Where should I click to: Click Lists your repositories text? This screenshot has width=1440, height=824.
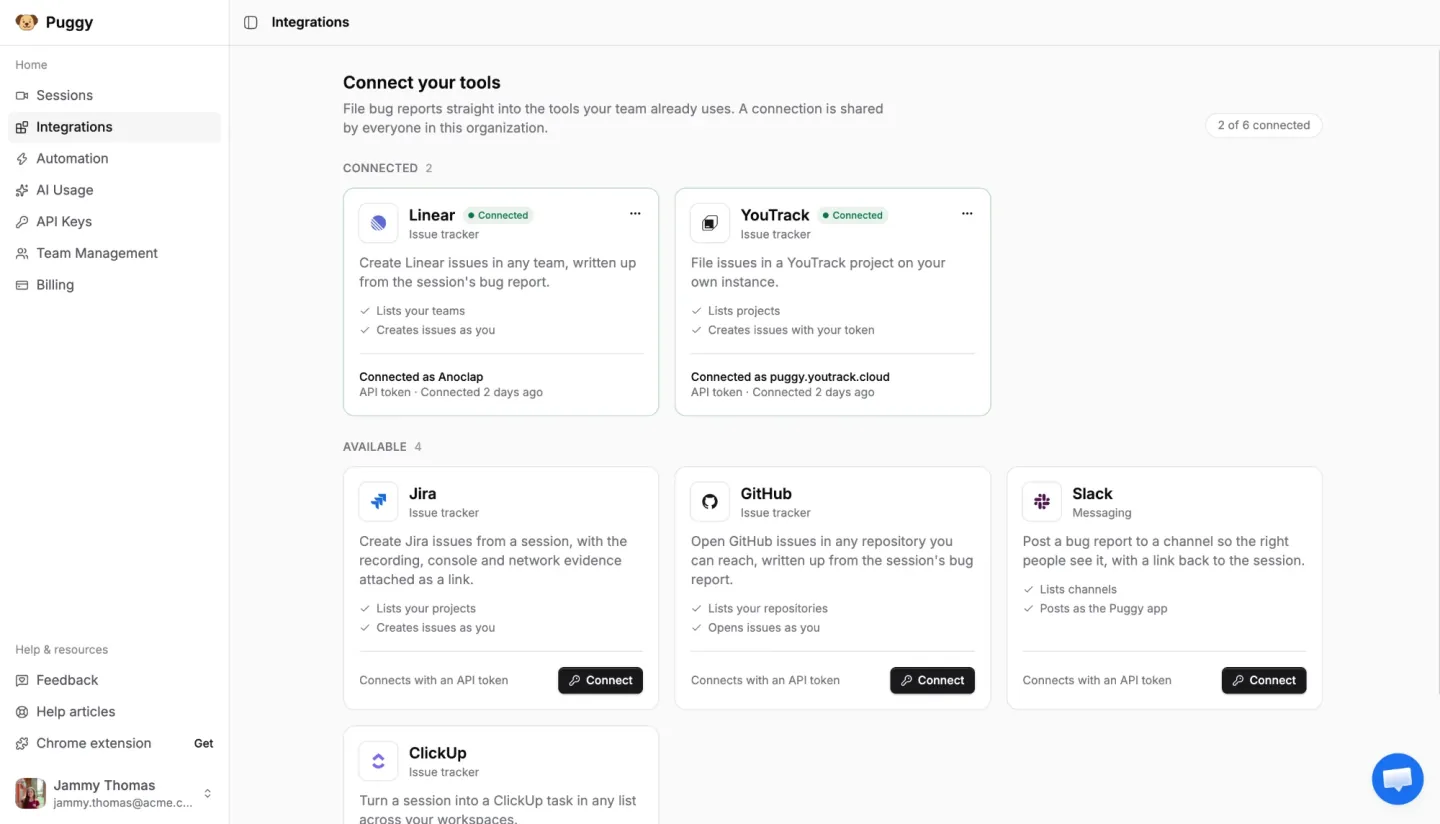pos(768,608)
